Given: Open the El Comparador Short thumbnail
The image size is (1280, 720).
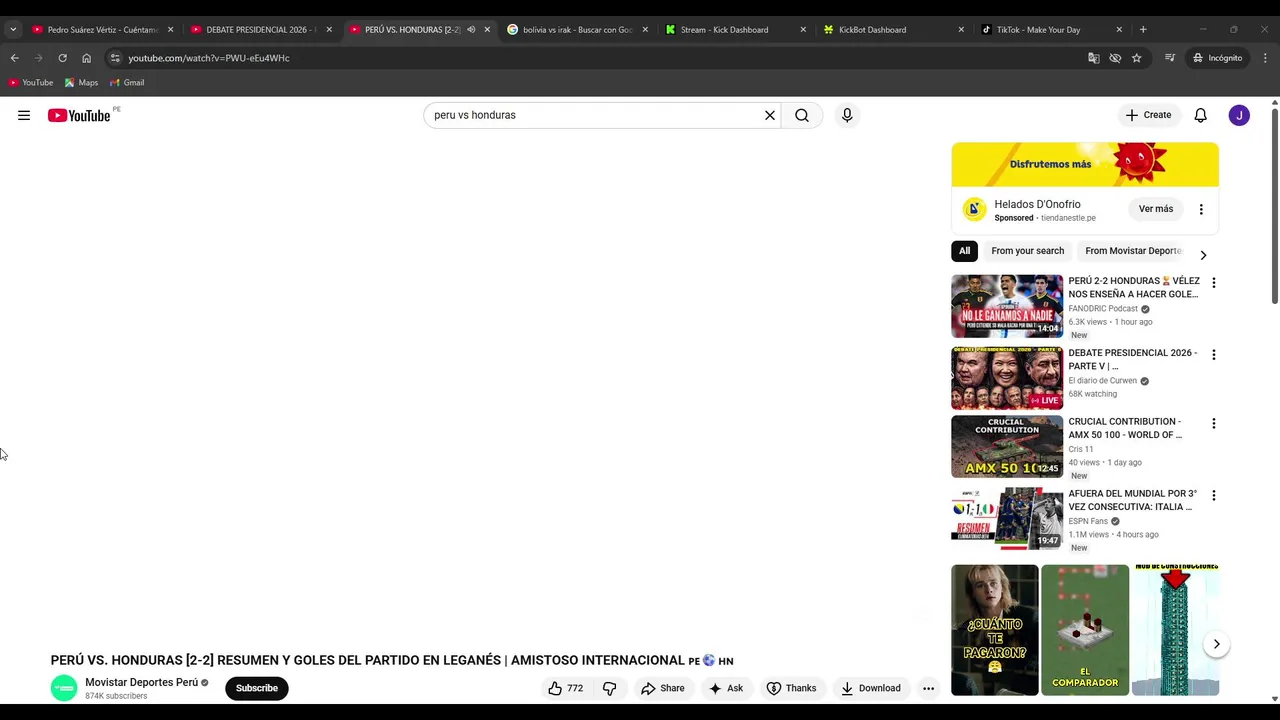Looking at the screenshot, I should click(1085, 630).
